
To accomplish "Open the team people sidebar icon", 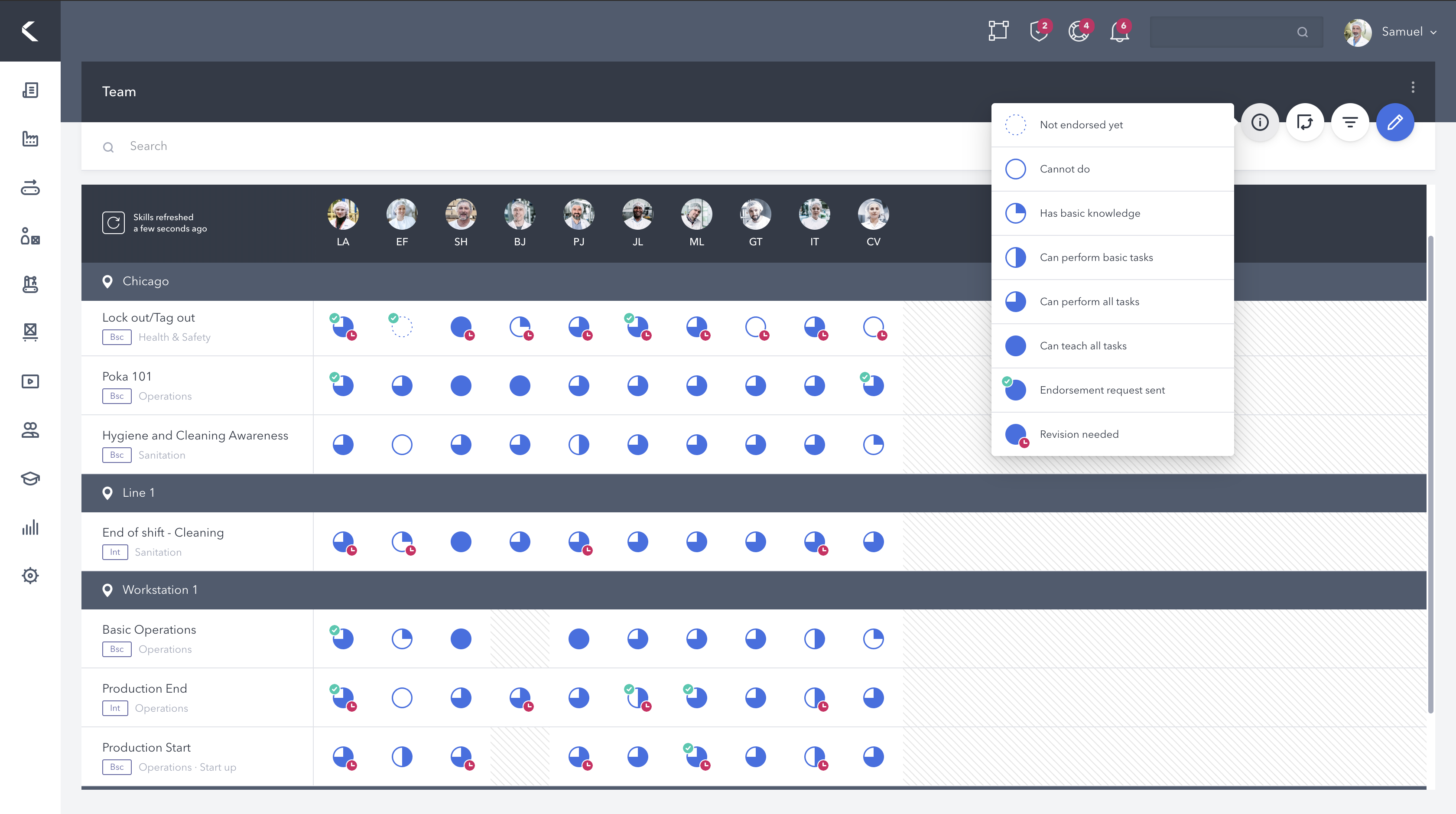I will (x=30, y=430).
